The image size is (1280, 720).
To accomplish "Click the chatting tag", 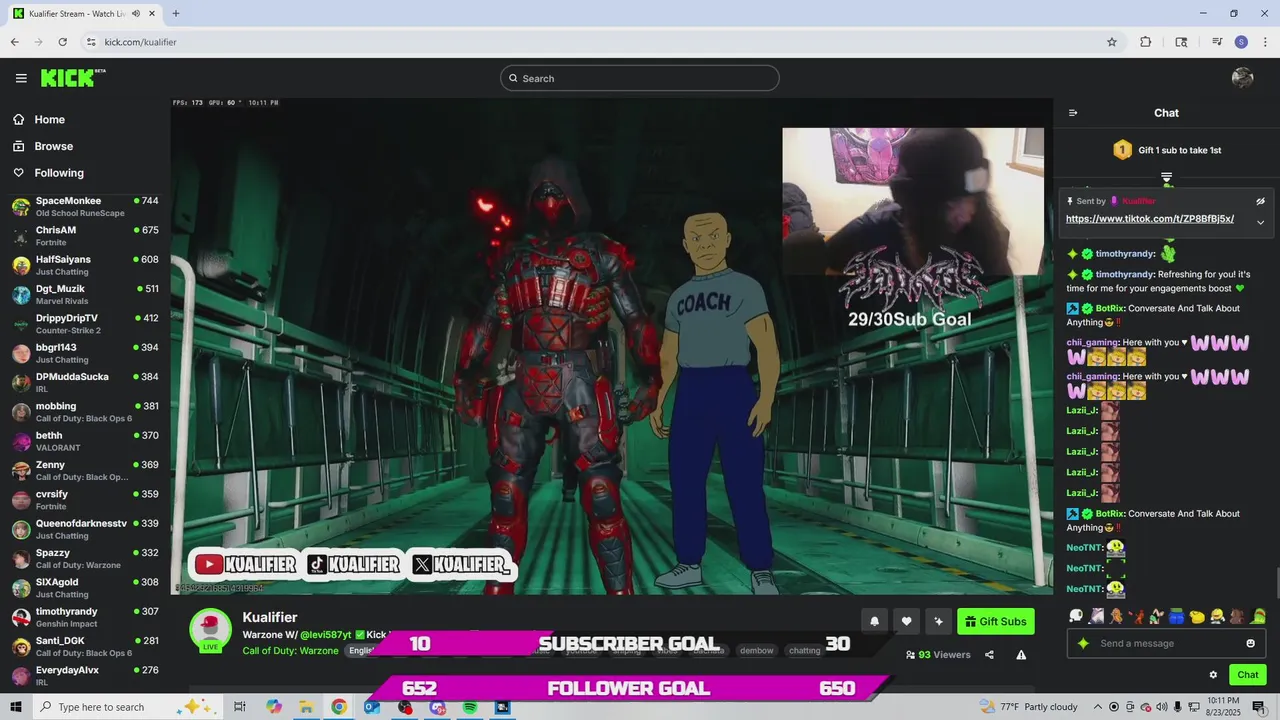I will (804, 650).
